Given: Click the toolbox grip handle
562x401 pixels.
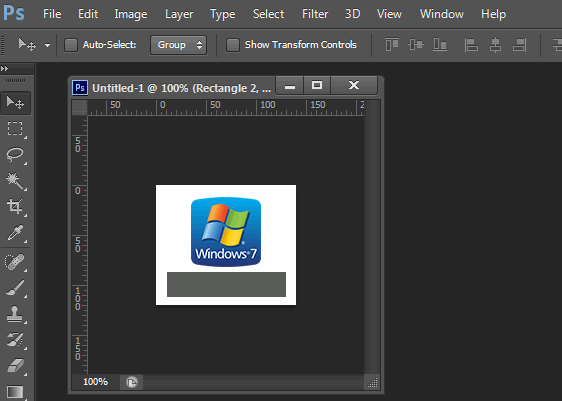Looking at the screenshot, I should click(x=15, y=80).
